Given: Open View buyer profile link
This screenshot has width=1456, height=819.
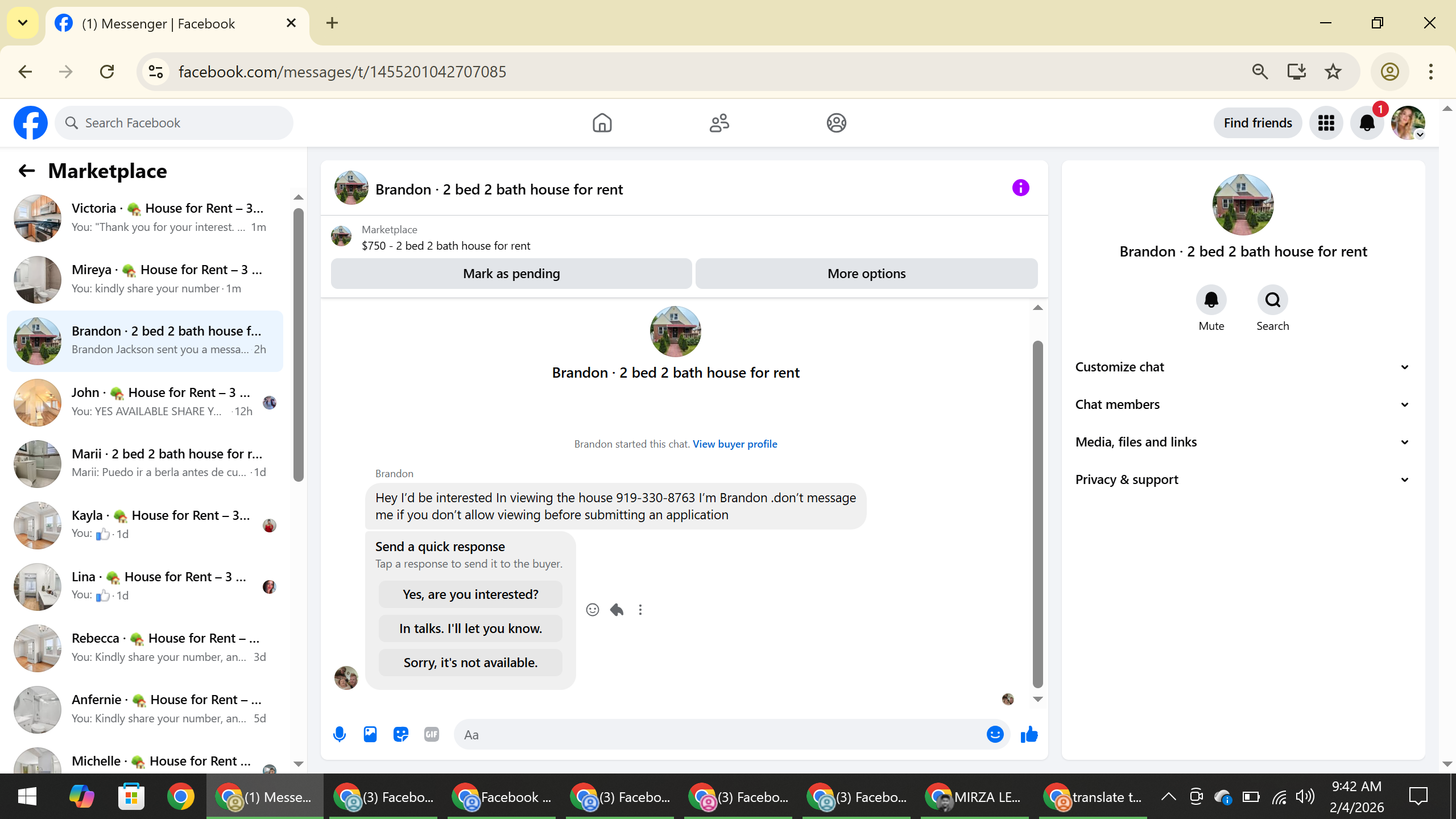Looking at the screenshot, I should point(735,444).
